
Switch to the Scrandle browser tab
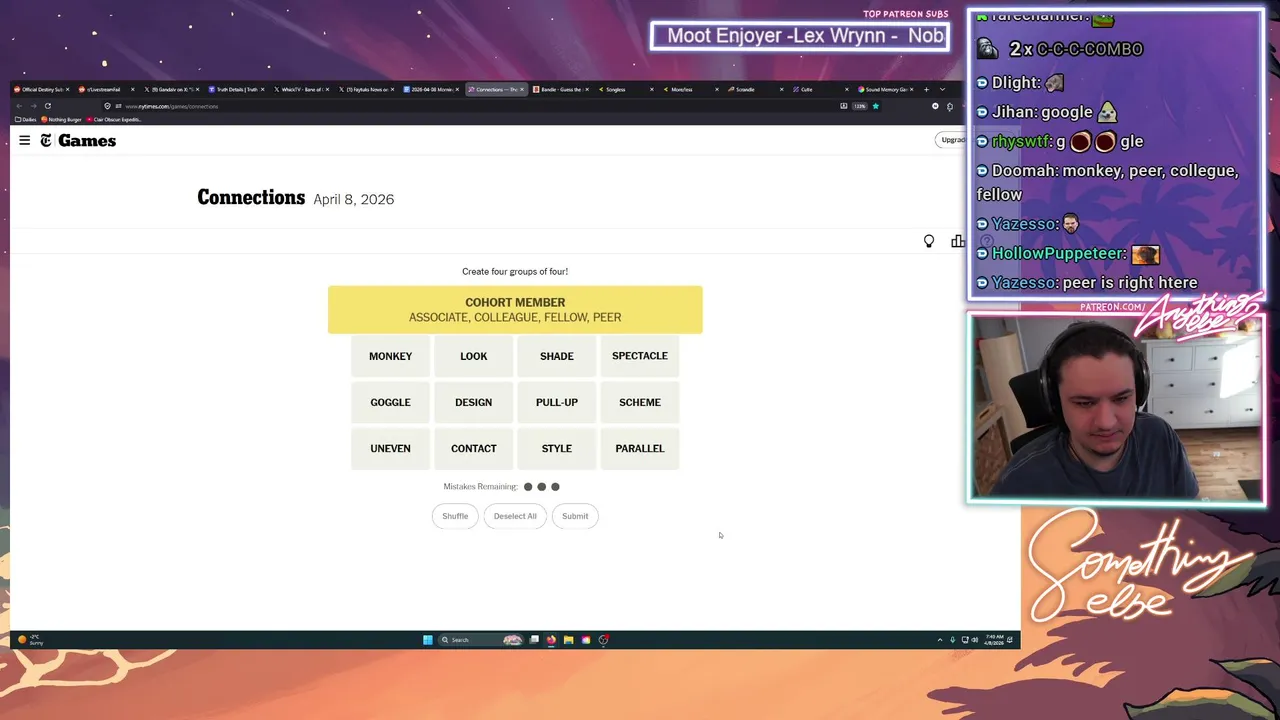point(755,89)
